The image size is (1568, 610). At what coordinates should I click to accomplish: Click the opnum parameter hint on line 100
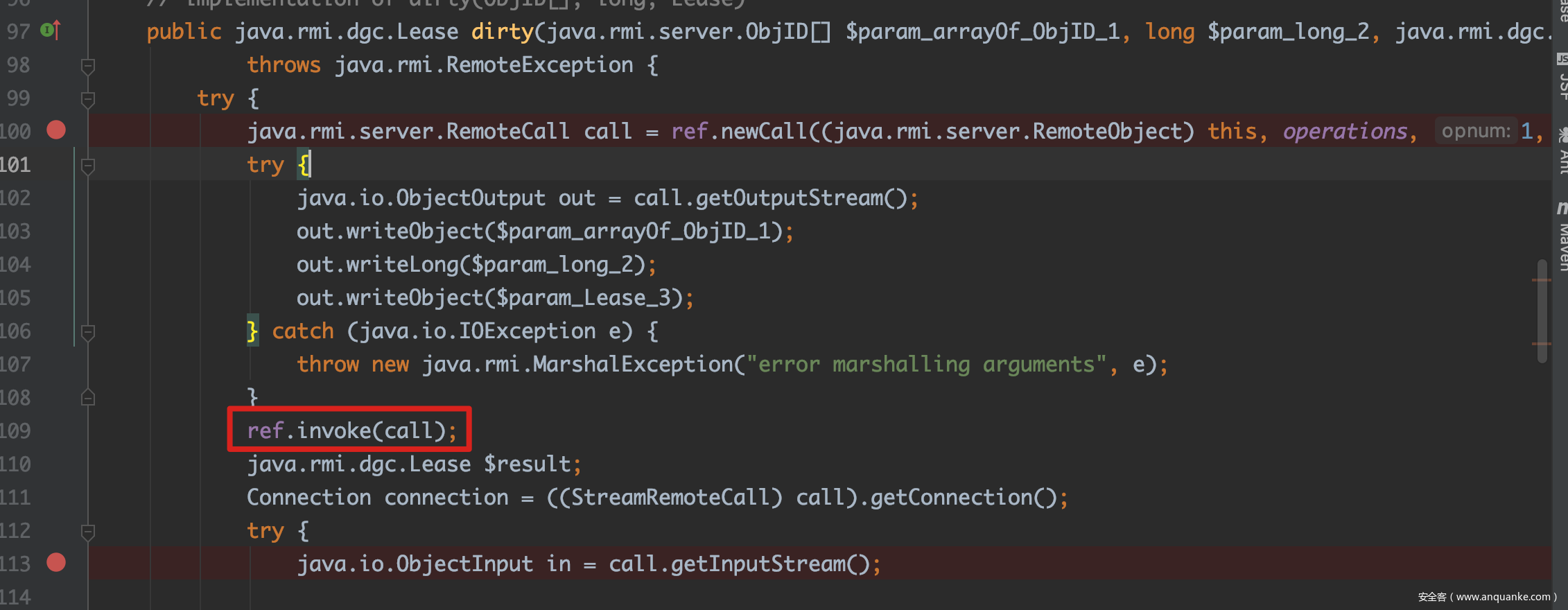[1475, 131]
